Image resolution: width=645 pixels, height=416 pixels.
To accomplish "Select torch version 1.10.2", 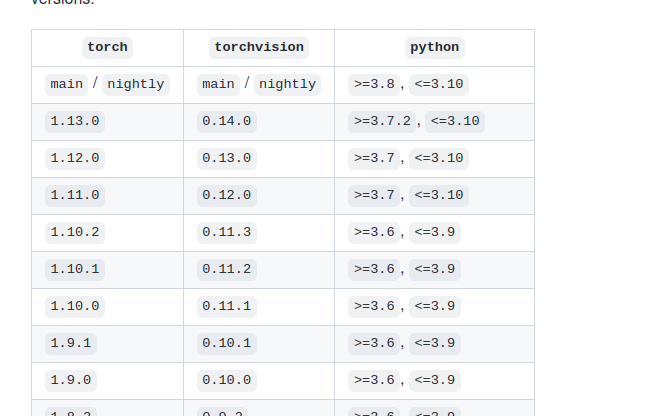I will click(x=75, y=232).
